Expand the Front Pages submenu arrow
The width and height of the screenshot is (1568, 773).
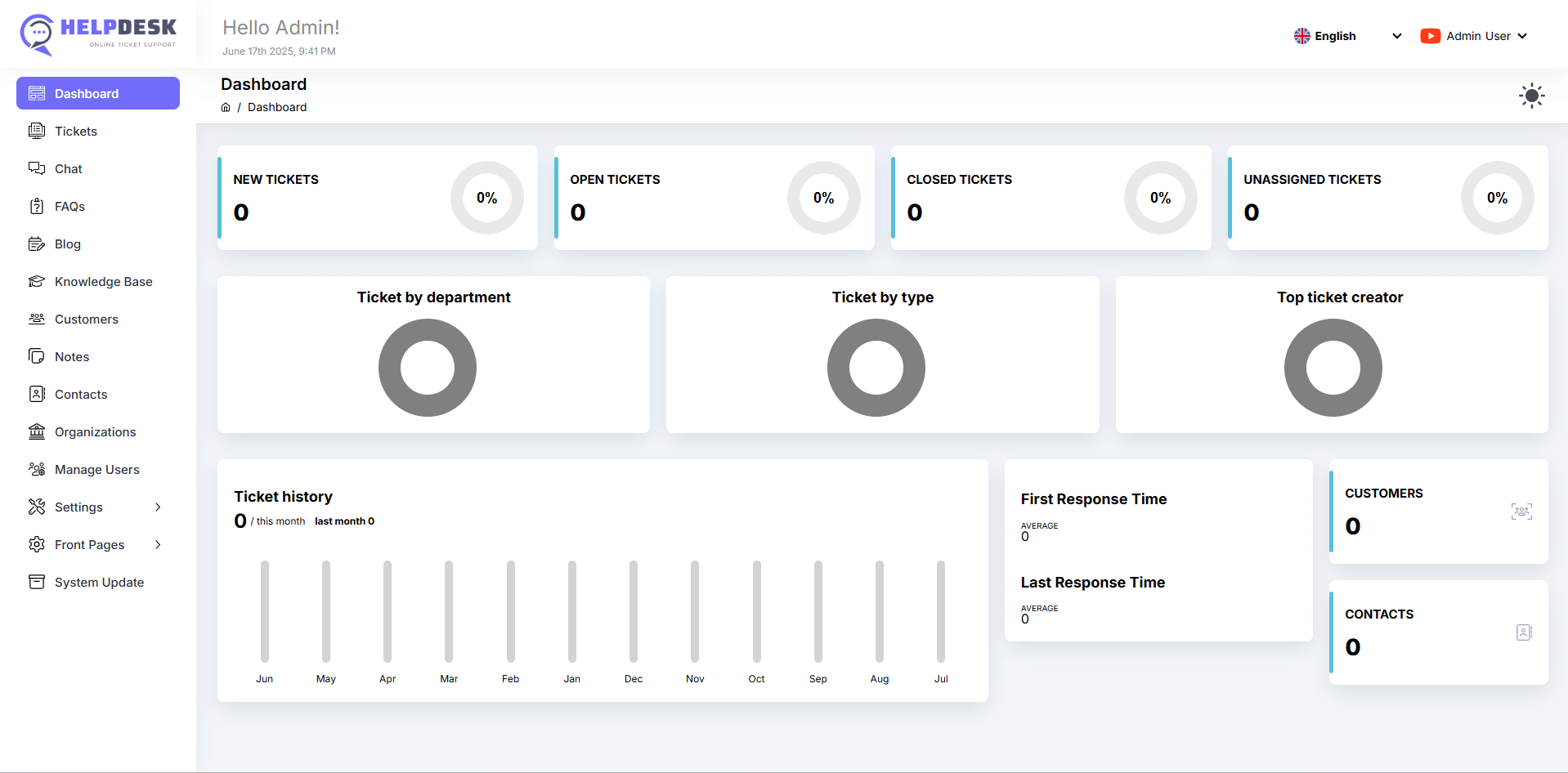(x=158, y=544)
